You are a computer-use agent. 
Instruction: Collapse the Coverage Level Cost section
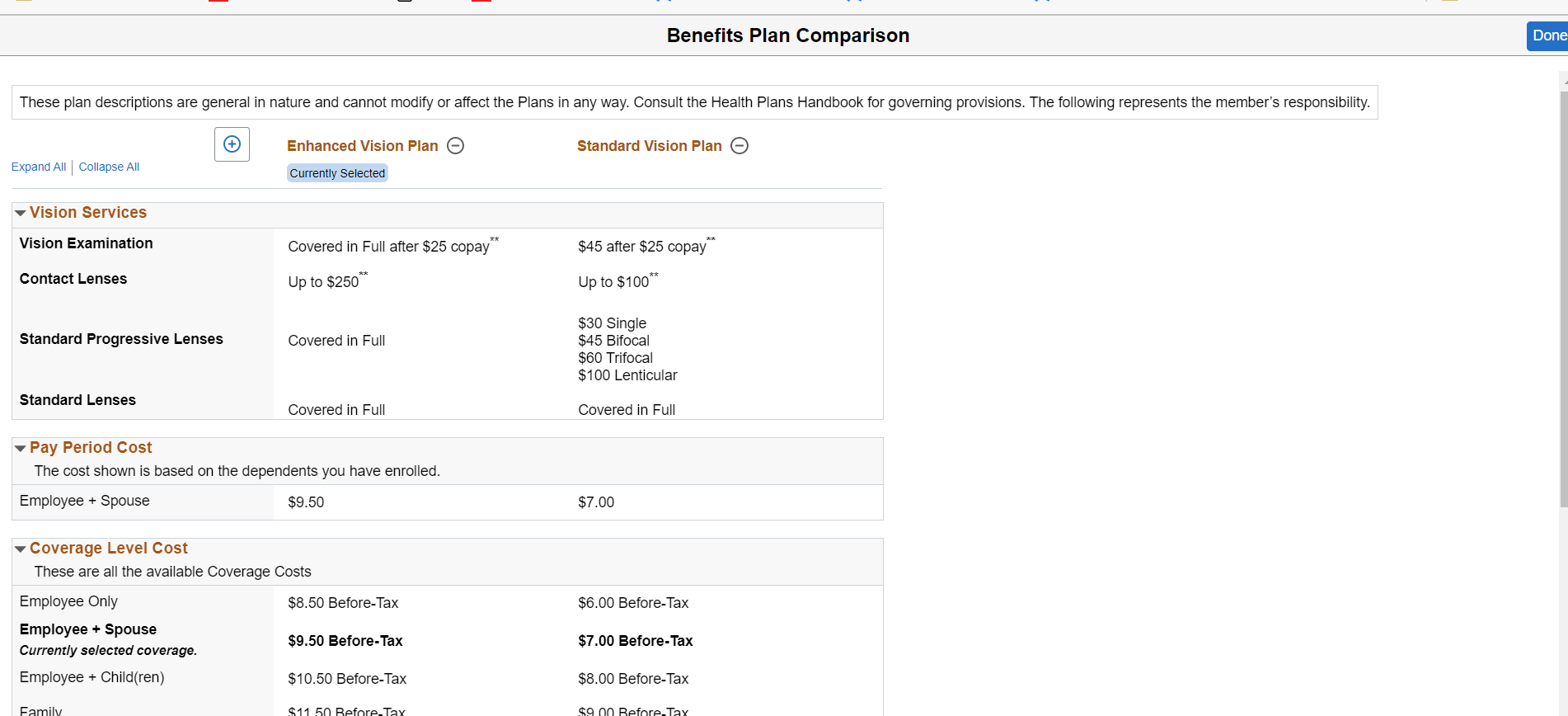(21, 549)
